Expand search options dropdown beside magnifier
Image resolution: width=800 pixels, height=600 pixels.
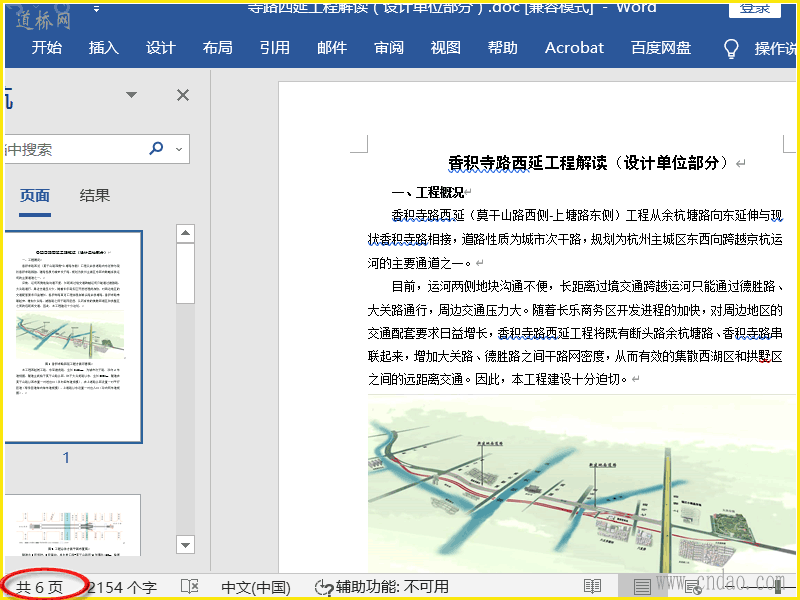(179, 149)
